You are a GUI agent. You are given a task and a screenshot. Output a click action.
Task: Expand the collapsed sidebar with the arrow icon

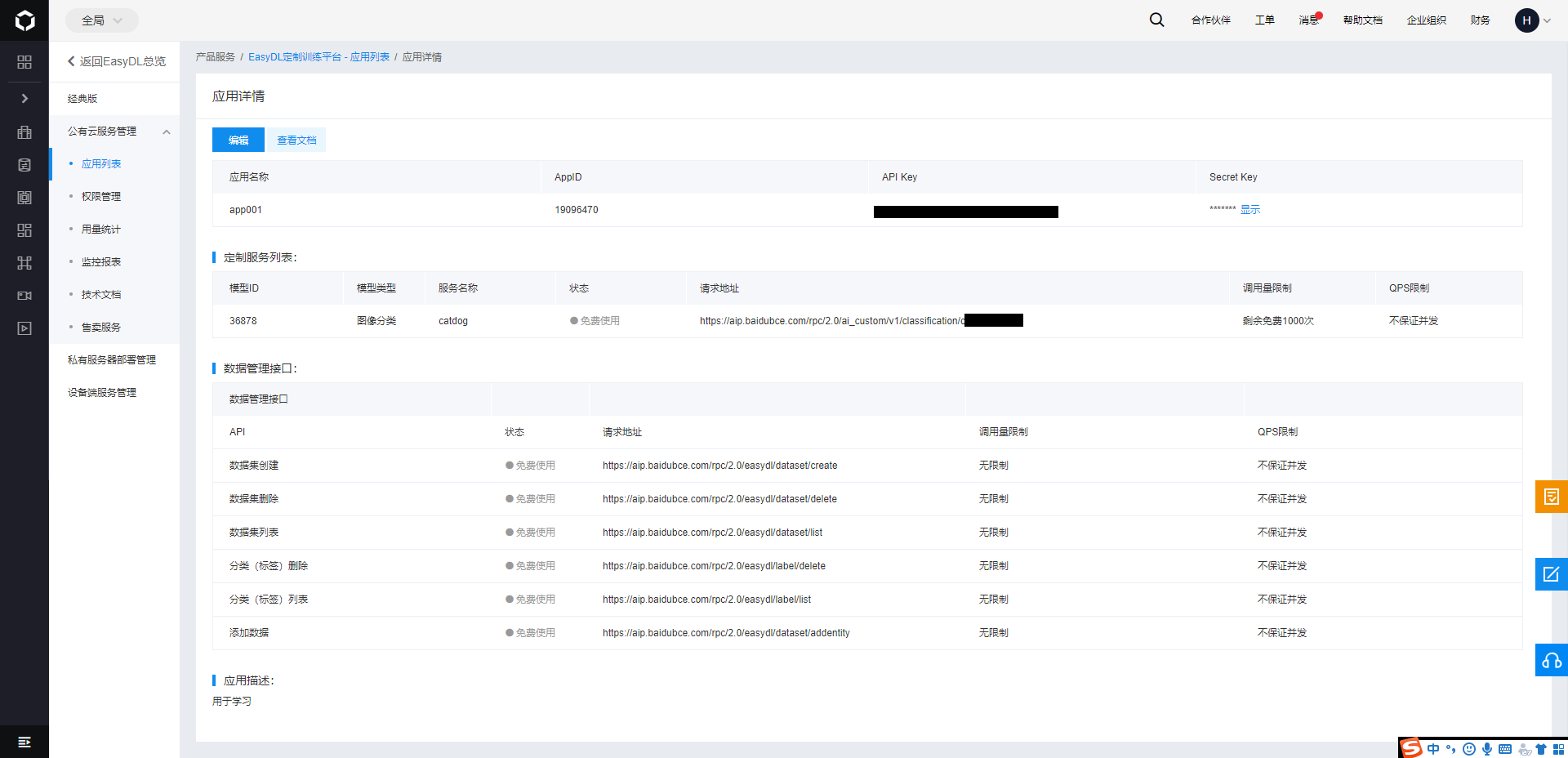click(x=24, y=98)
